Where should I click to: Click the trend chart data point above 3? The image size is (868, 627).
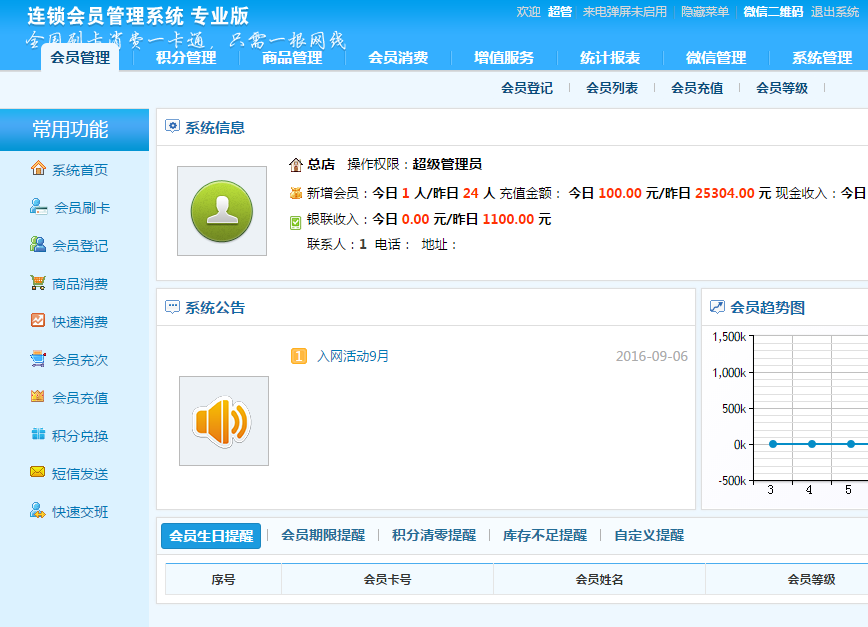[773, 444]
